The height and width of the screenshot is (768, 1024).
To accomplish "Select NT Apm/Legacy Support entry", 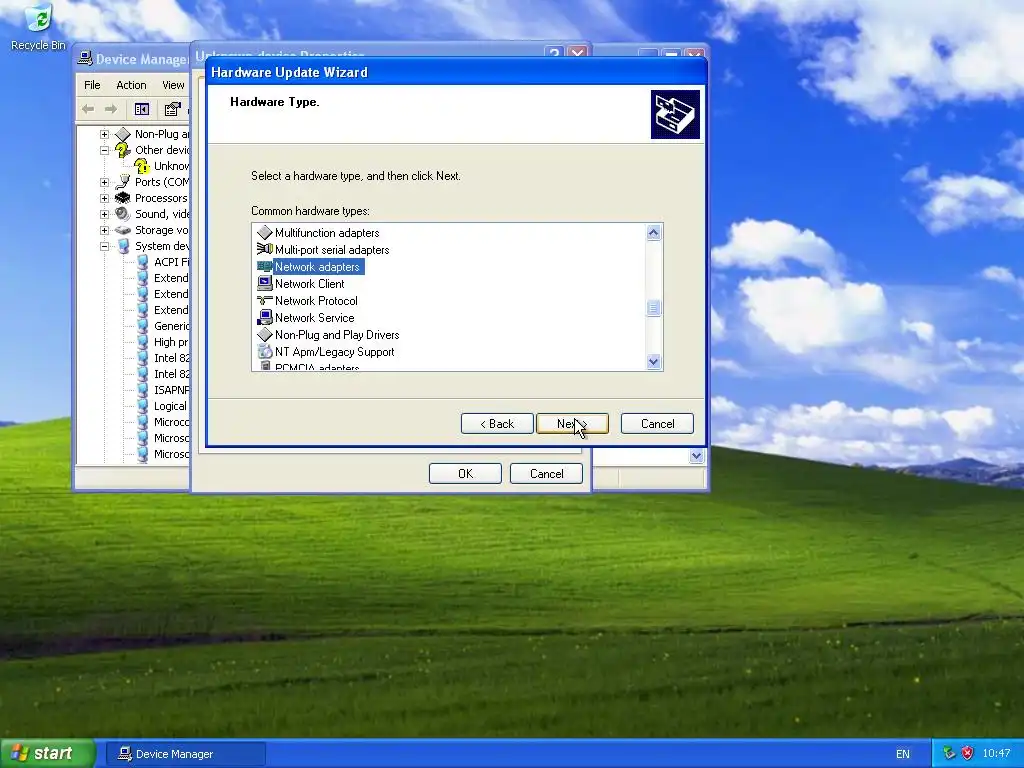I will pyautogui.click(x=334, y=352).
